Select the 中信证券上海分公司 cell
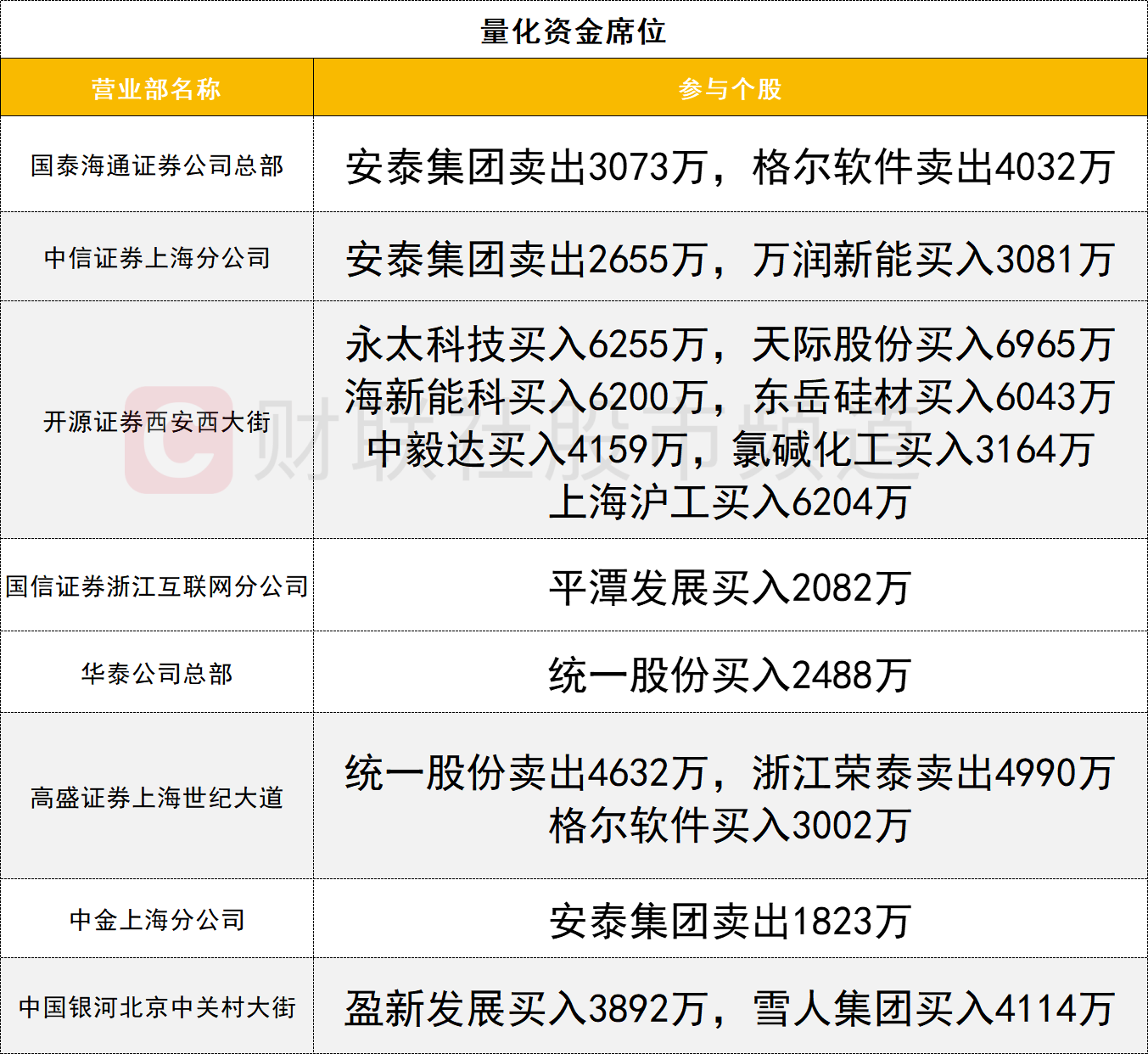 pyautogui.click(x=157, y=257)
